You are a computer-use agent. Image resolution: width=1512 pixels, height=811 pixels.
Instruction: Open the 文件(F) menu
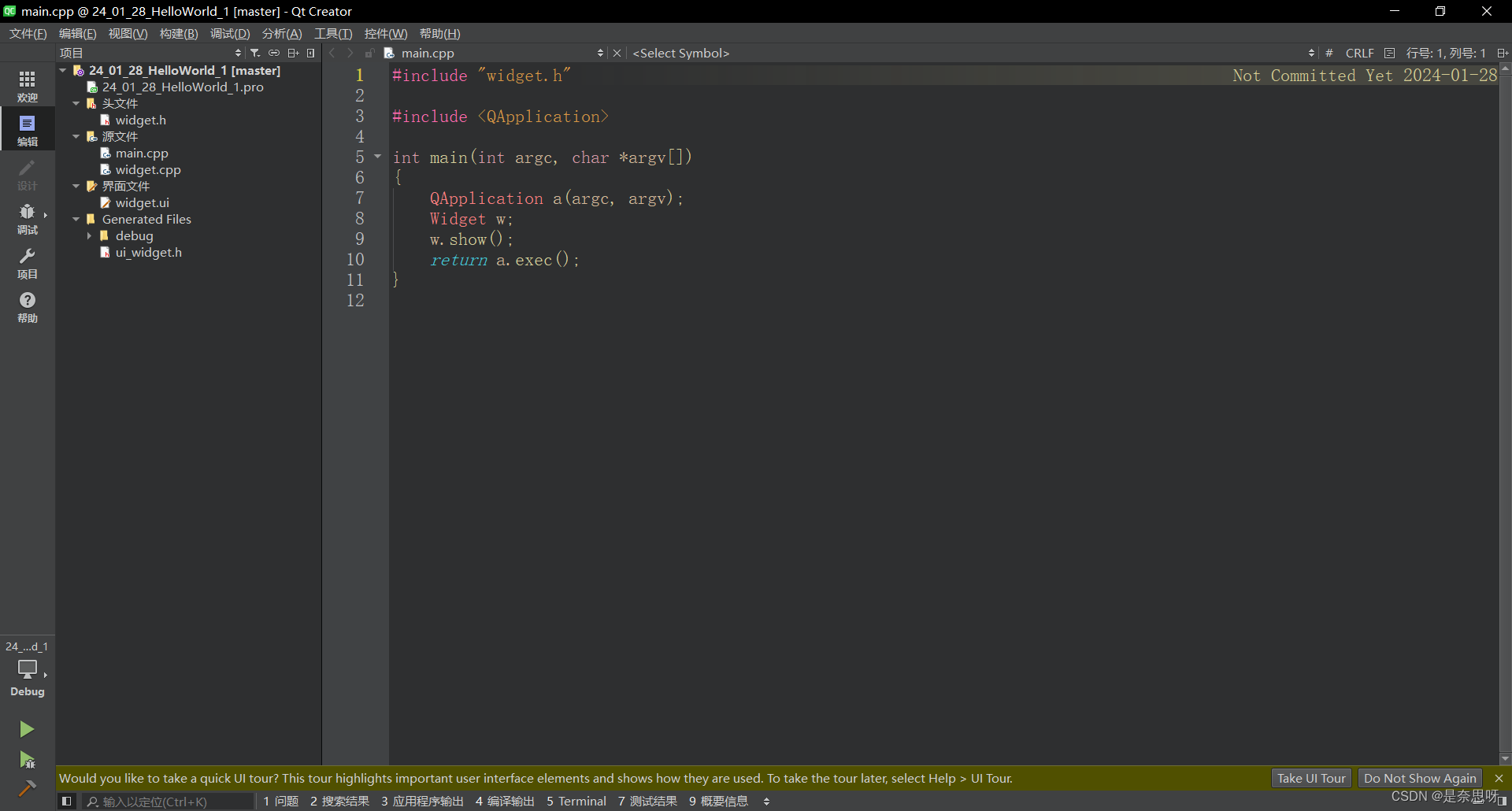(x=28, y=33)
